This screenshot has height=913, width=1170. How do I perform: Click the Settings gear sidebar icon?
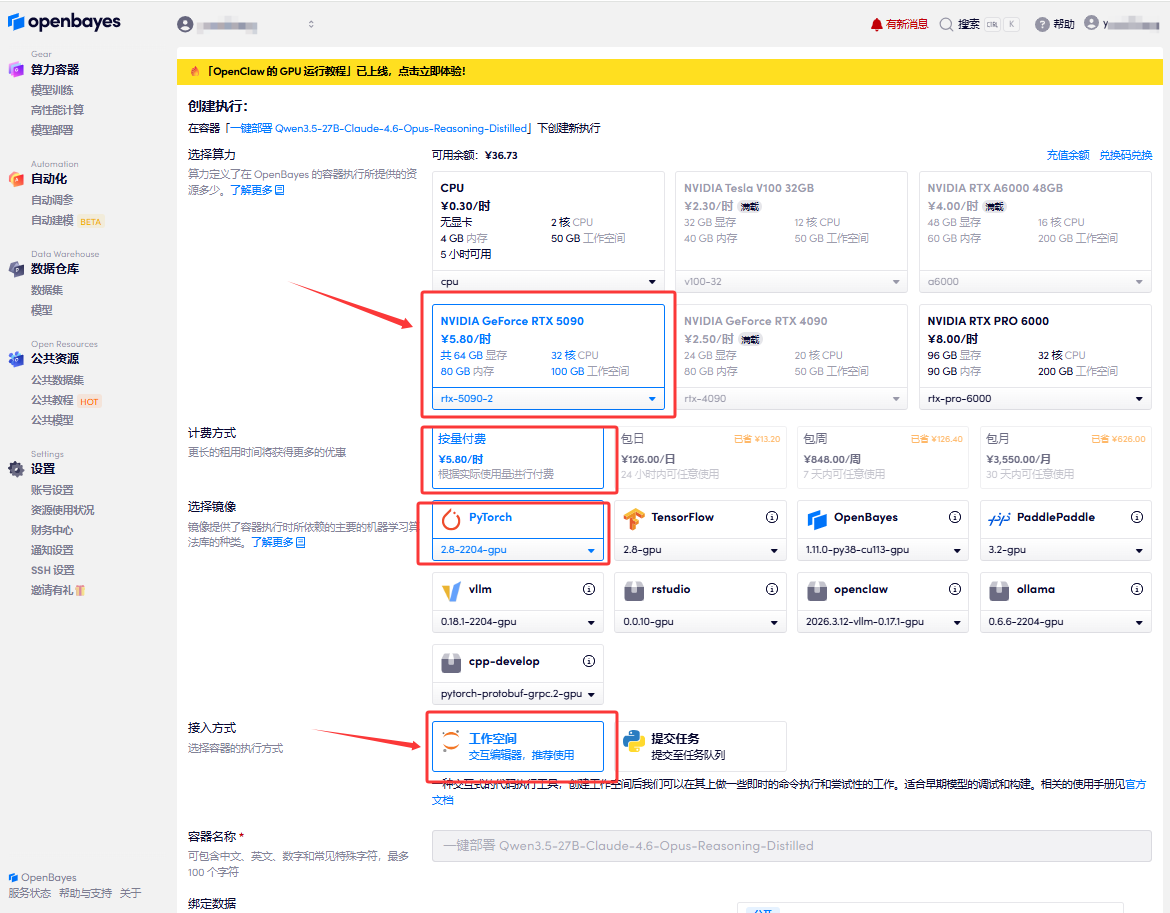(16, 469)
